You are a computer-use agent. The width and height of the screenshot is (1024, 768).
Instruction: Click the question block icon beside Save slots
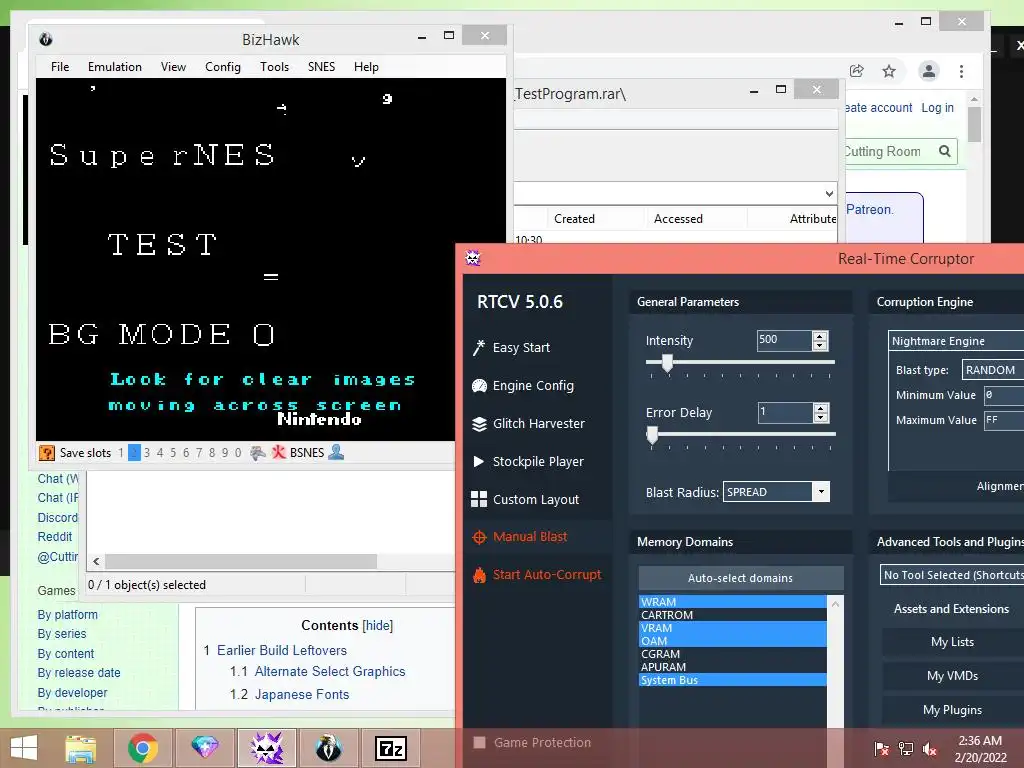point(46,453)
